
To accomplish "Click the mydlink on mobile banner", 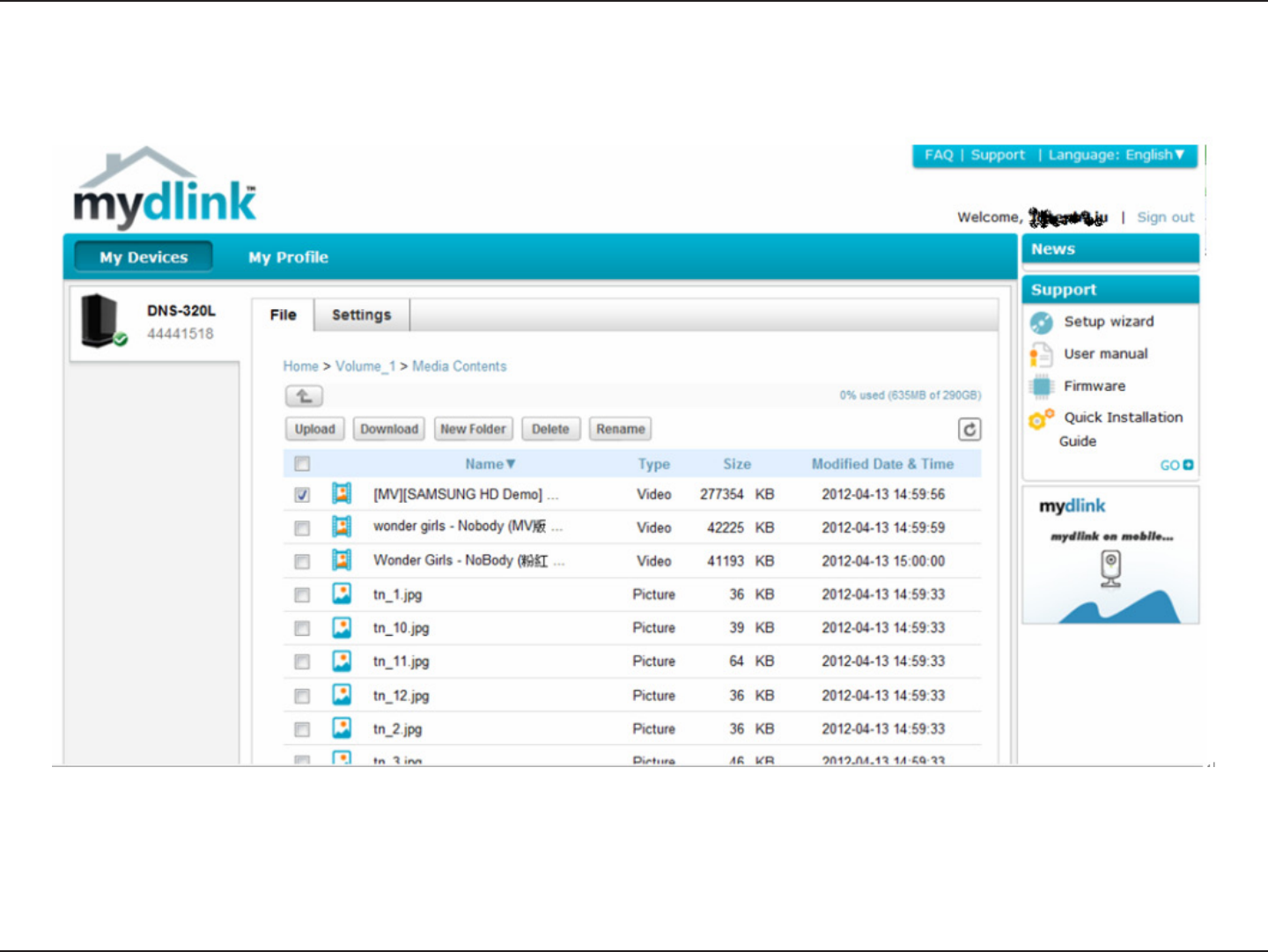I will click(1110, 556).
